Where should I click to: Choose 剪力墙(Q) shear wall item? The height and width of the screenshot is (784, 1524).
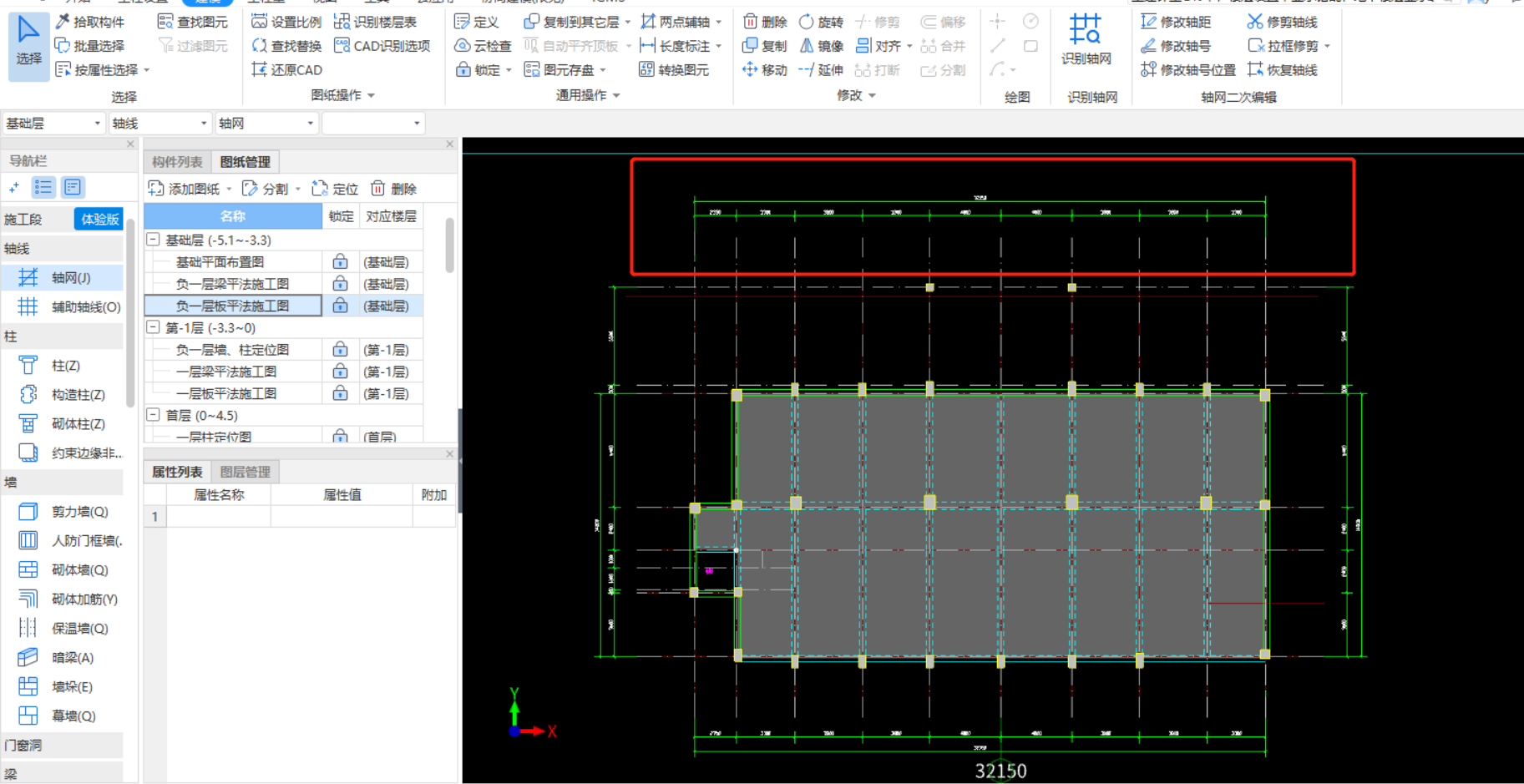click(62, 512)
